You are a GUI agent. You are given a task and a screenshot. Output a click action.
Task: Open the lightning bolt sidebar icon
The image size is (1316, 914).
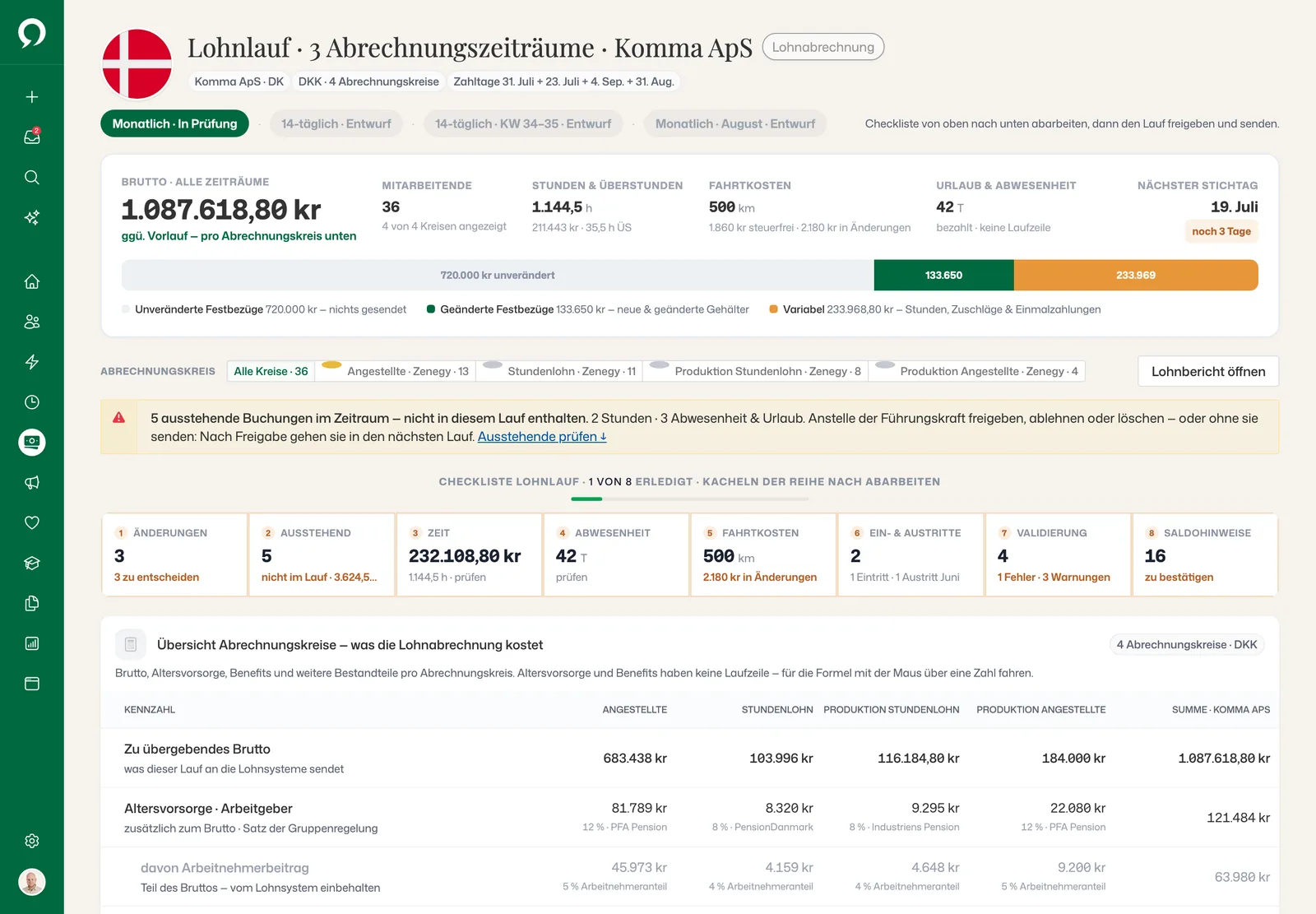pyautogui.click(x=32, y=362)
